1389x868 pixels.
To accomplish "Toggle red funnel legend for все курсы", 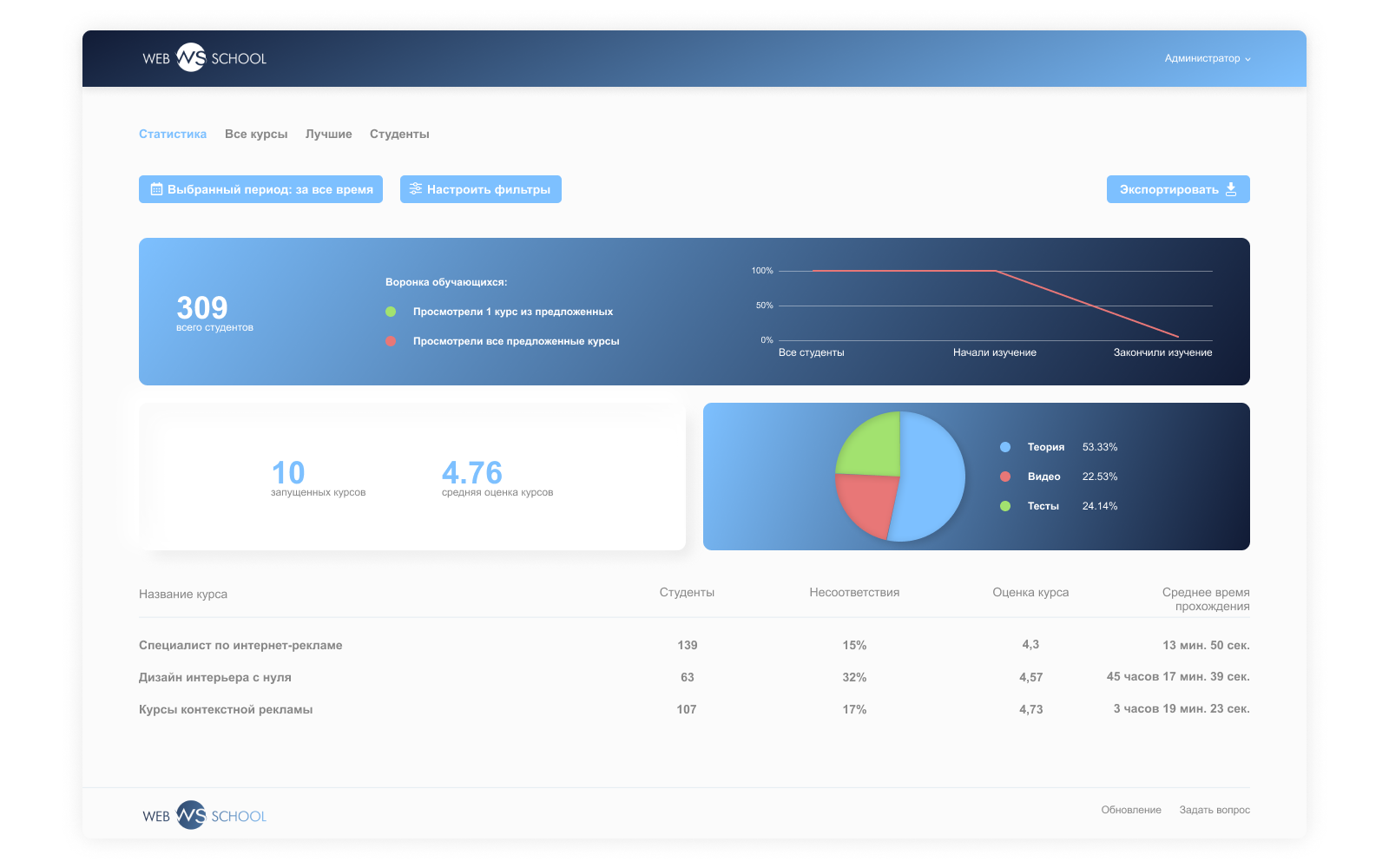I will point(391,341).
